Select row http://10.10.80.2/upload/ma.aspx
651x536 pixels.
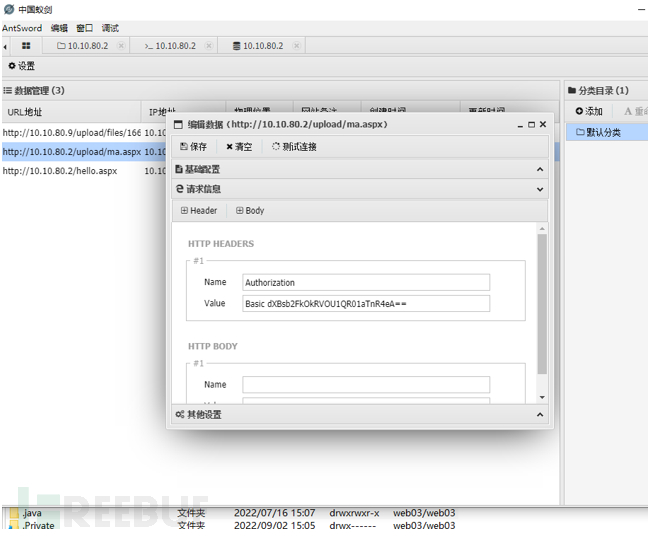84,152
